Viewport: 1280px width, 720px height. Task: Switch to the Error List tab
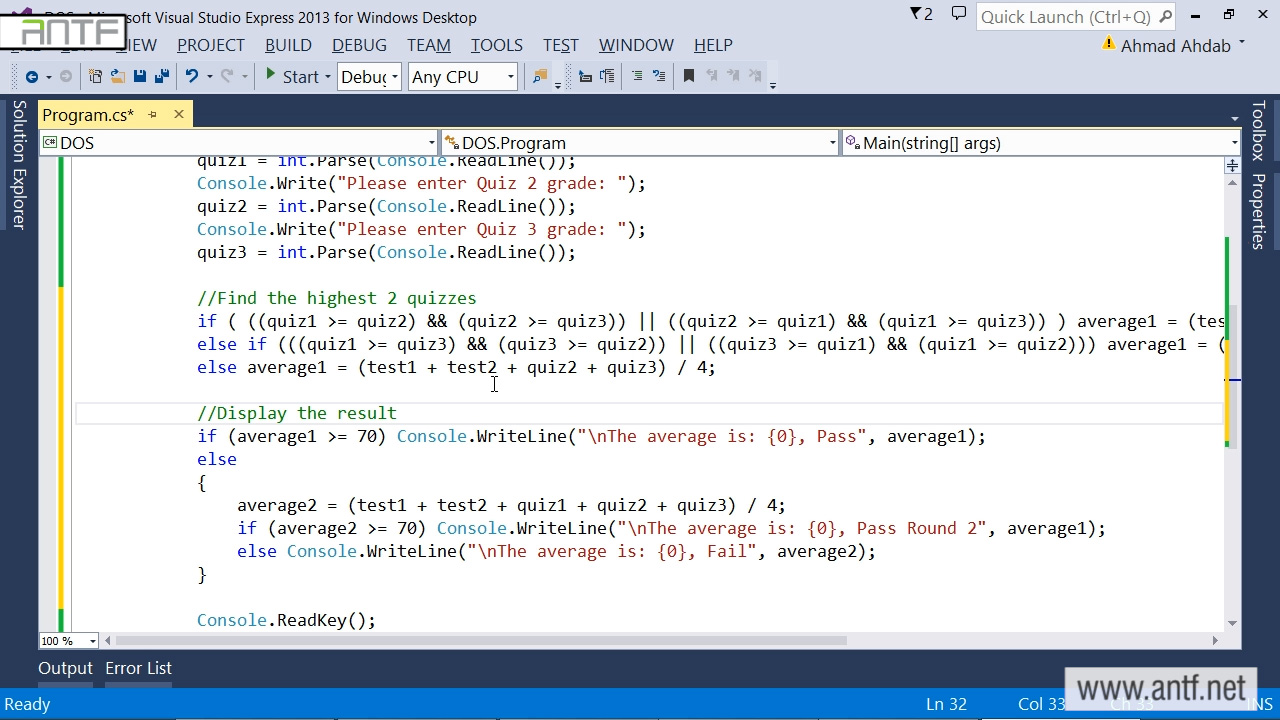click(138, 668)
